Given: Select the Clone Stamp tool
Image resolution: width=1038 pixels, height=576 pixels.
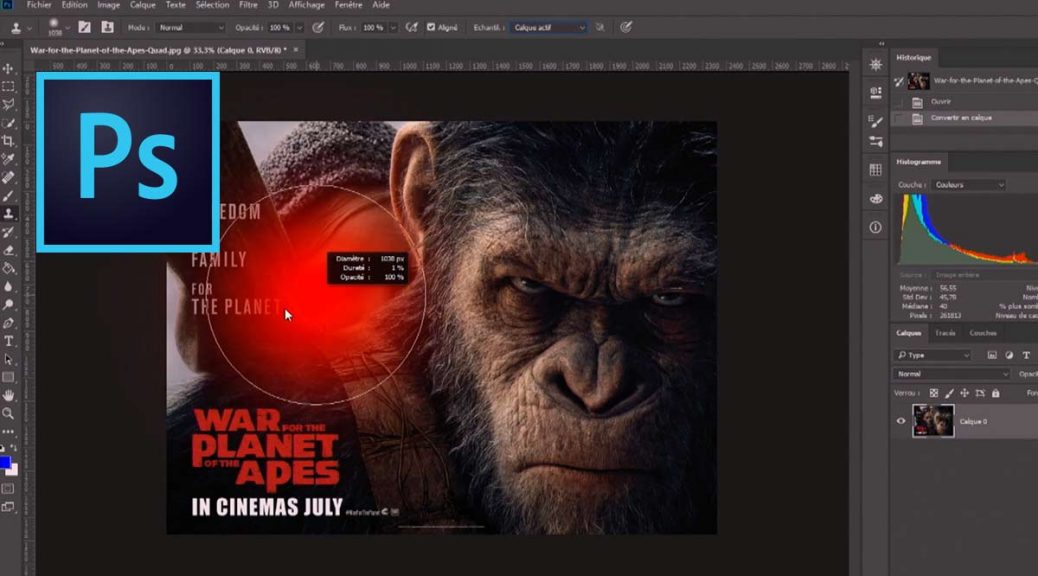Looking at the screenshot, I should coord(8,214).
